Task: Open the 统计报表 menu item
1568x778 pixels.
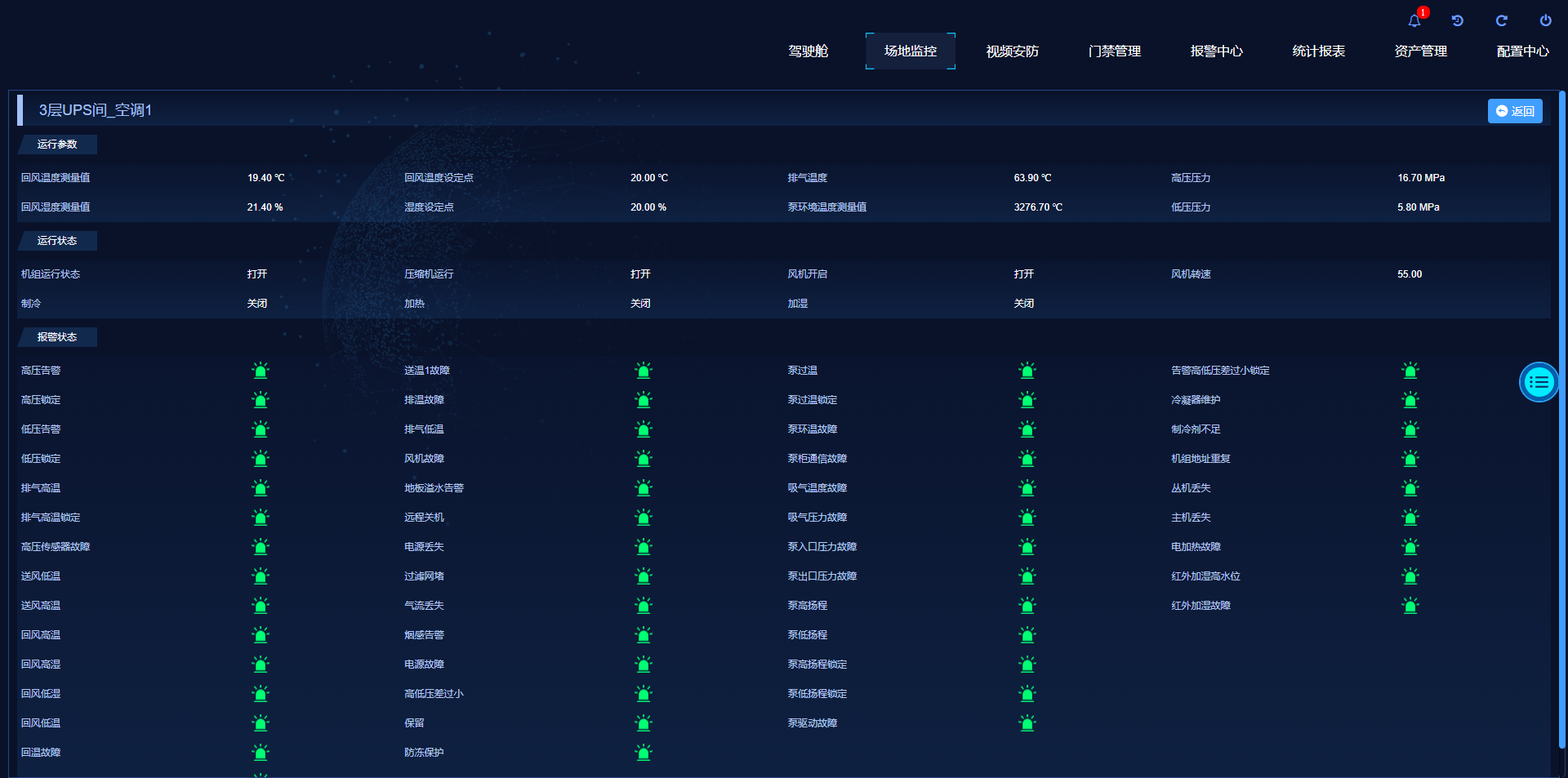Action: [1318, 51]
